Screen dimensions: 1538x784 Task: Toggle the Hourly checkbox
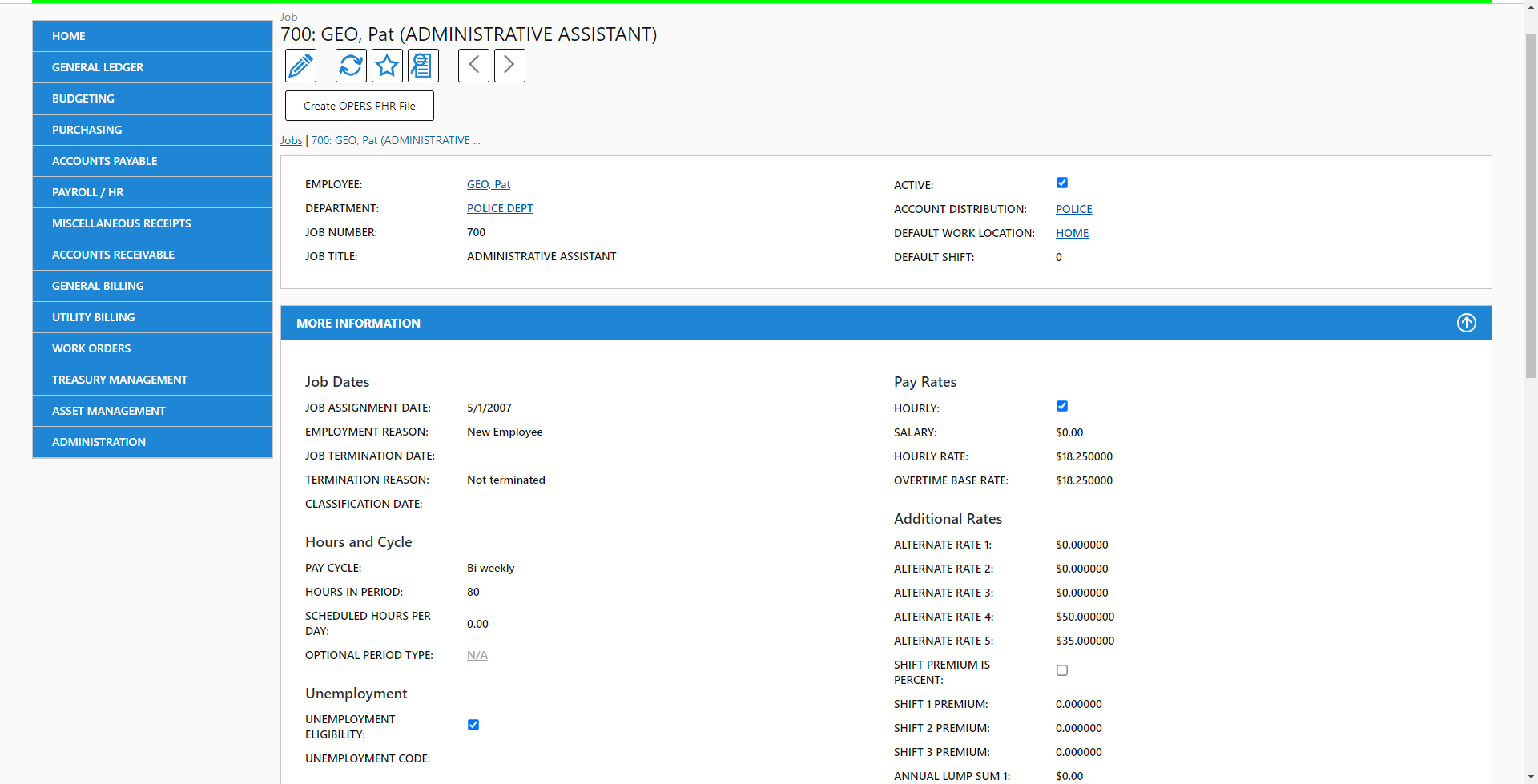click(x=1062, y=406)
